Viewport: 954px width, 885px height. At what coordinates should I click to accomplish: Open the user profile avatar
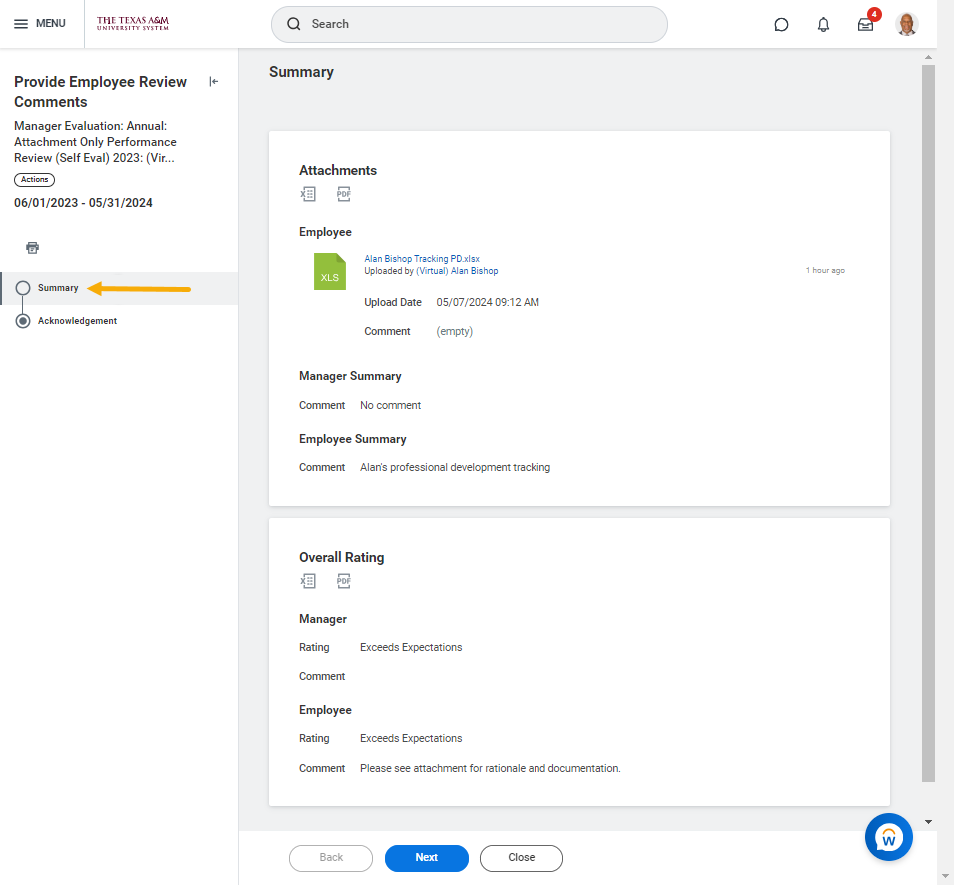click(x=907, y=24)
